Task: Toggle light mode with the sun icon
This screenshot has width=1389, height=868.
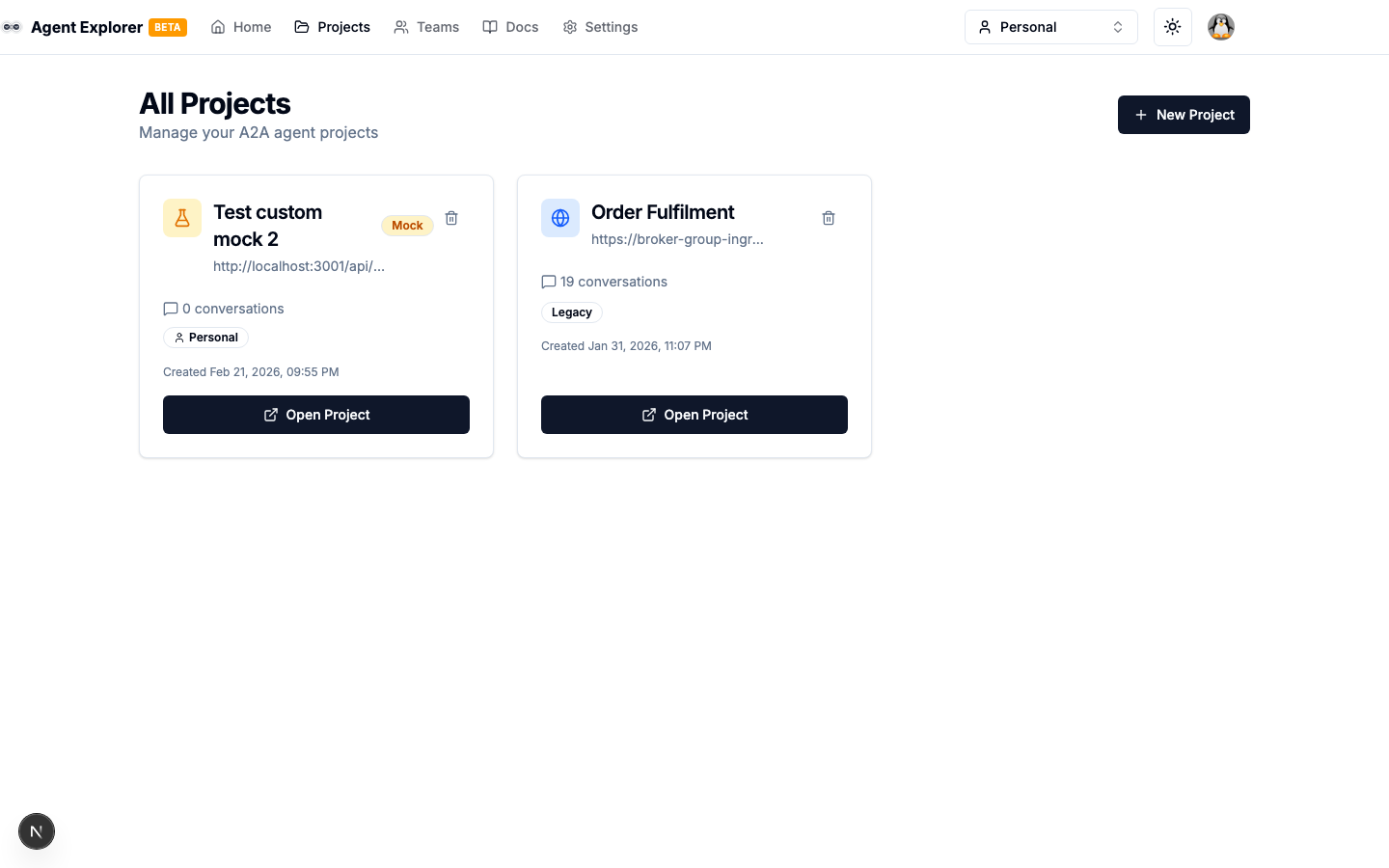Action: 1173,27
